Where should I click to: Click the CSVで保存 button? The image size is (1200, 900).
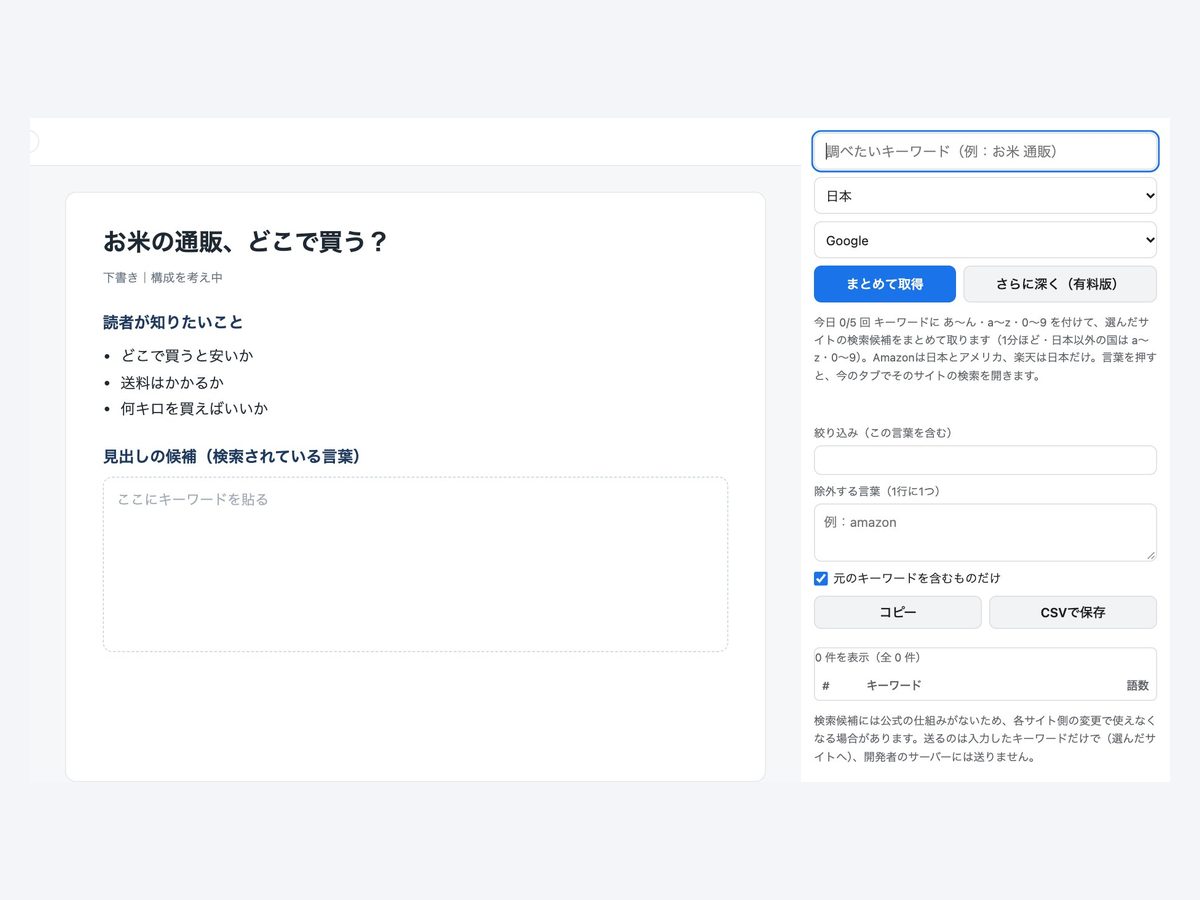1073,612
